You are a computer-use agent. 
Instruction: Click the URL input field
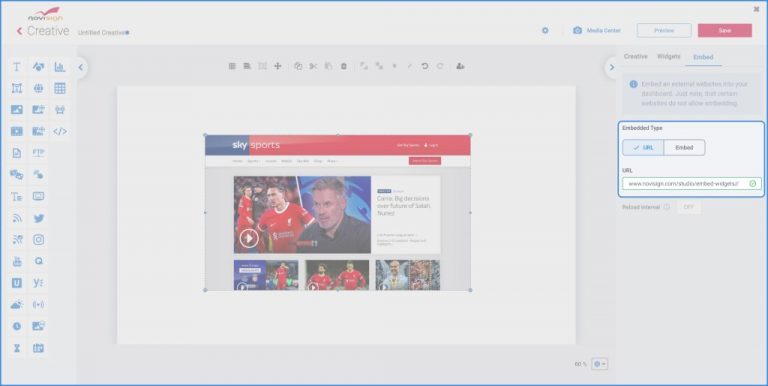point(692,183)
